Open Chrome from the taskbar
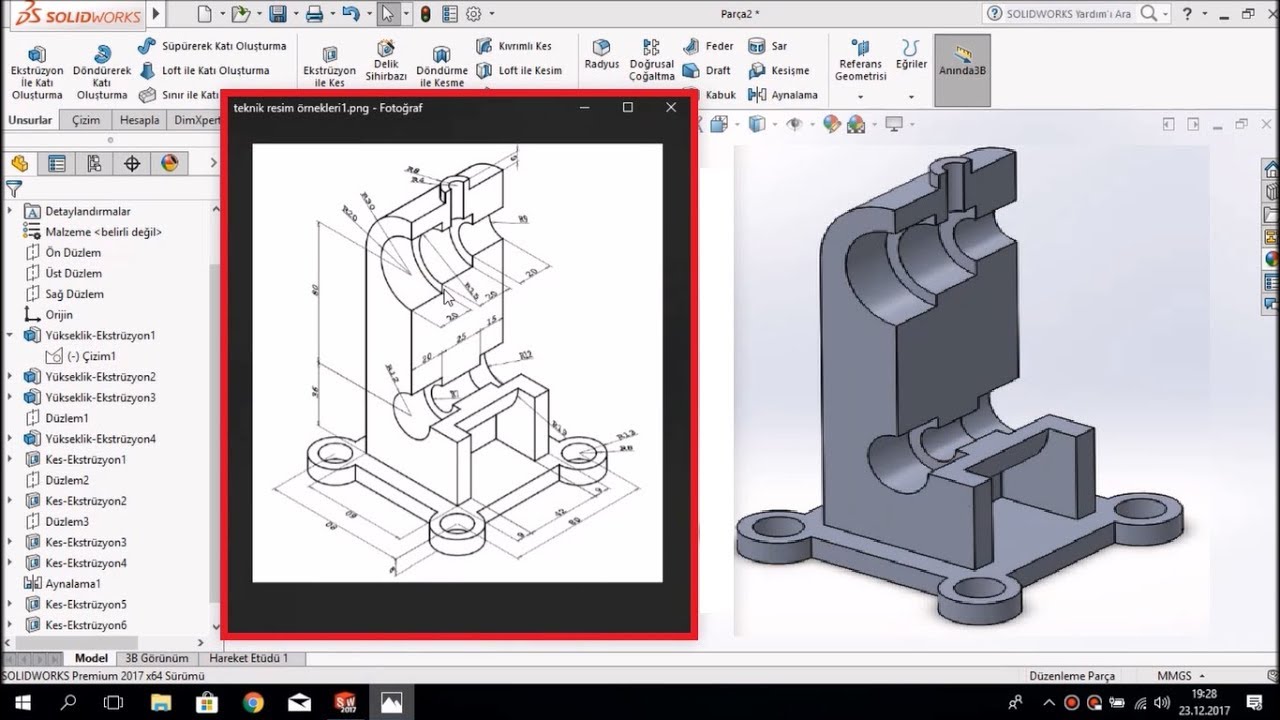This screenshot has height=720, width=1280. 253,702
